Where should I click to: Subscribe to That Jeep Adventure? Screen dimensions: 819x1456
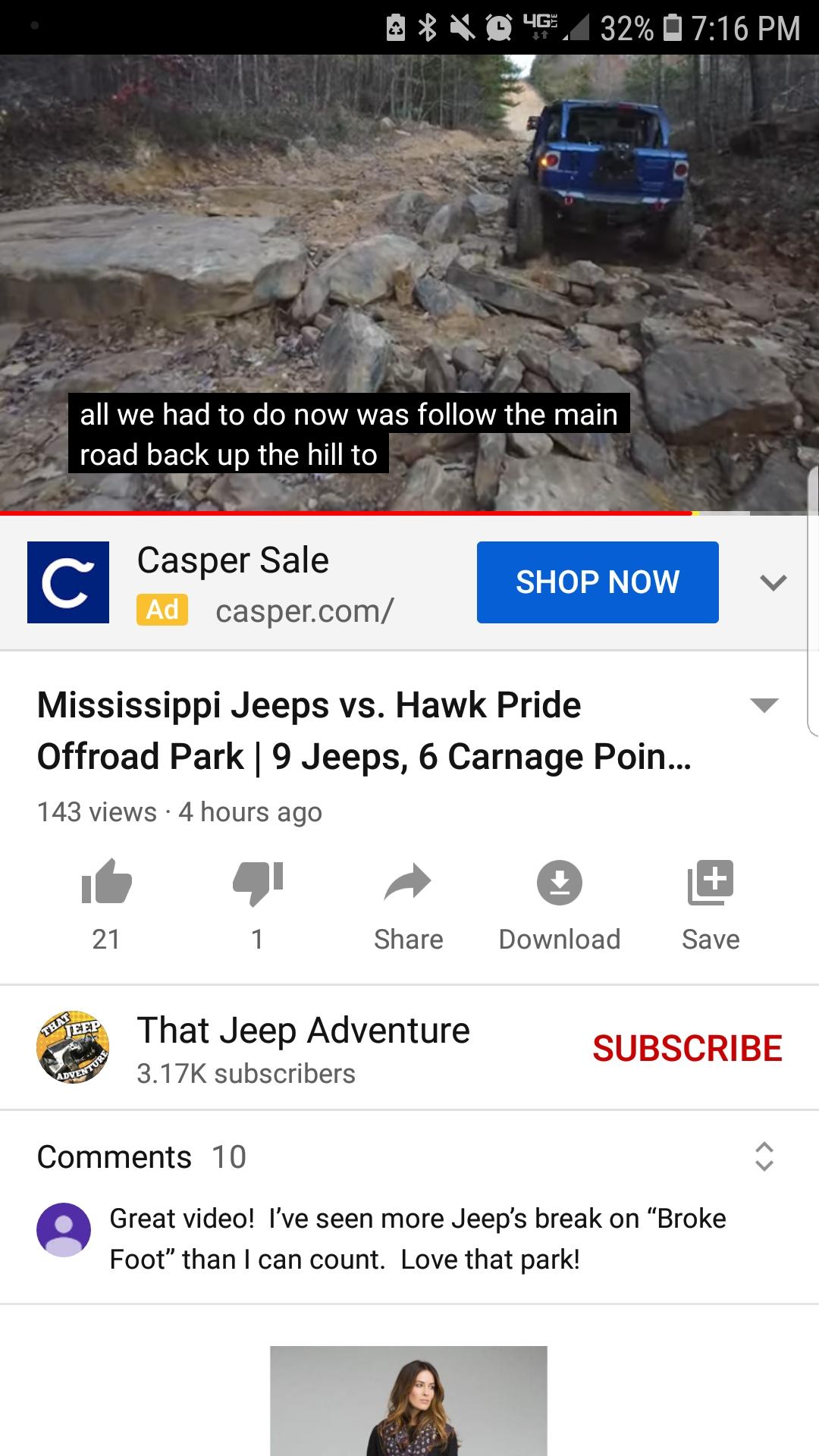click(x=687, y=1048)
